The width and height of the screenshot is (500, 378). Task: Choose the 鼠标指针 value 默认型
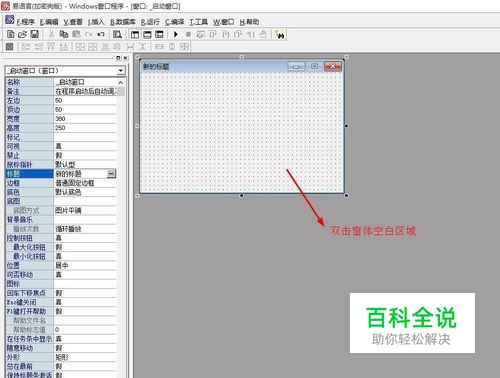click(85, 164)
